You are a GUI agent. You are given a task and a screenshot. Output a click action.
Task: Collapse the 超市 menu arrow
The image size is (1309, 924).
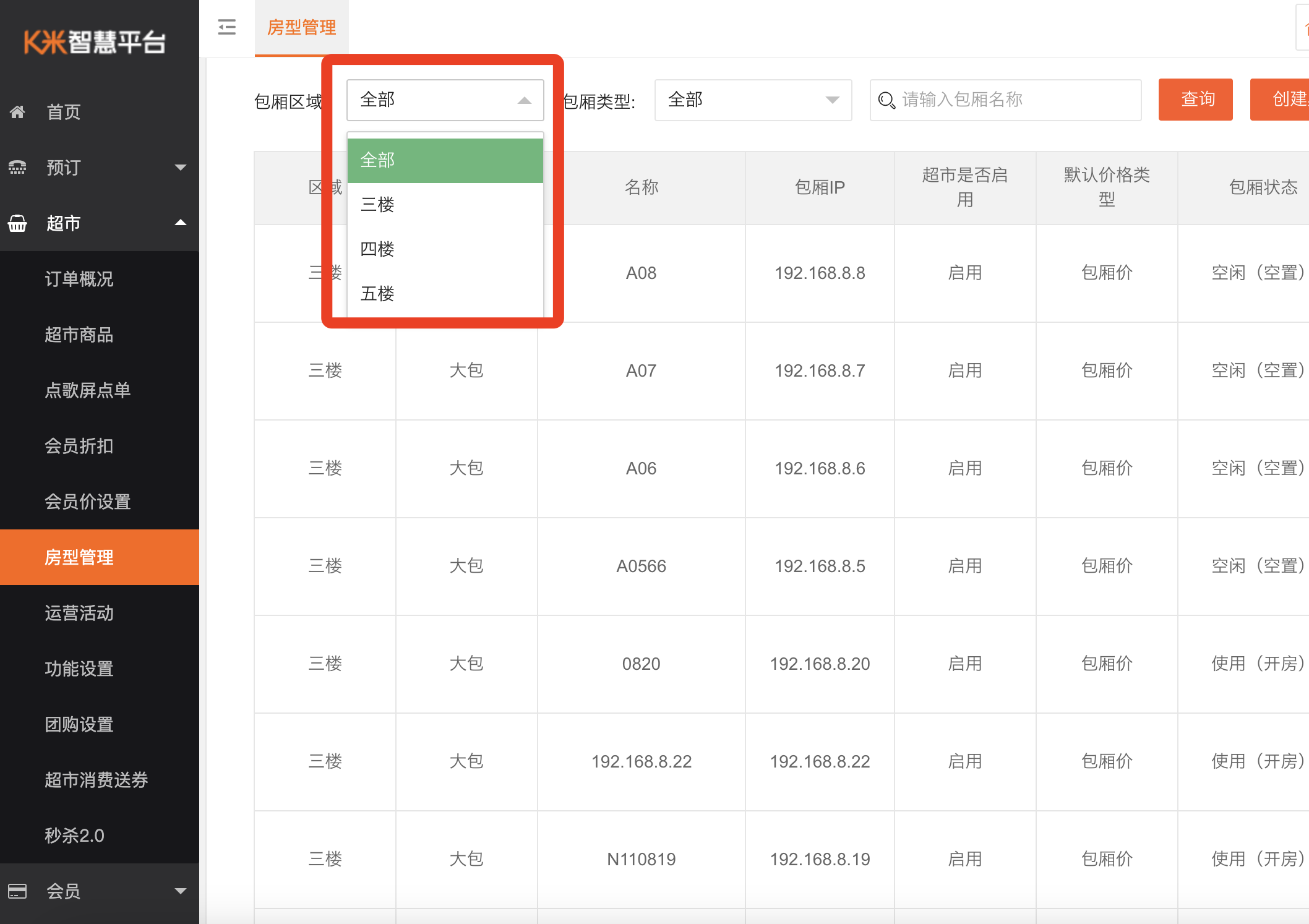(181, 223)
